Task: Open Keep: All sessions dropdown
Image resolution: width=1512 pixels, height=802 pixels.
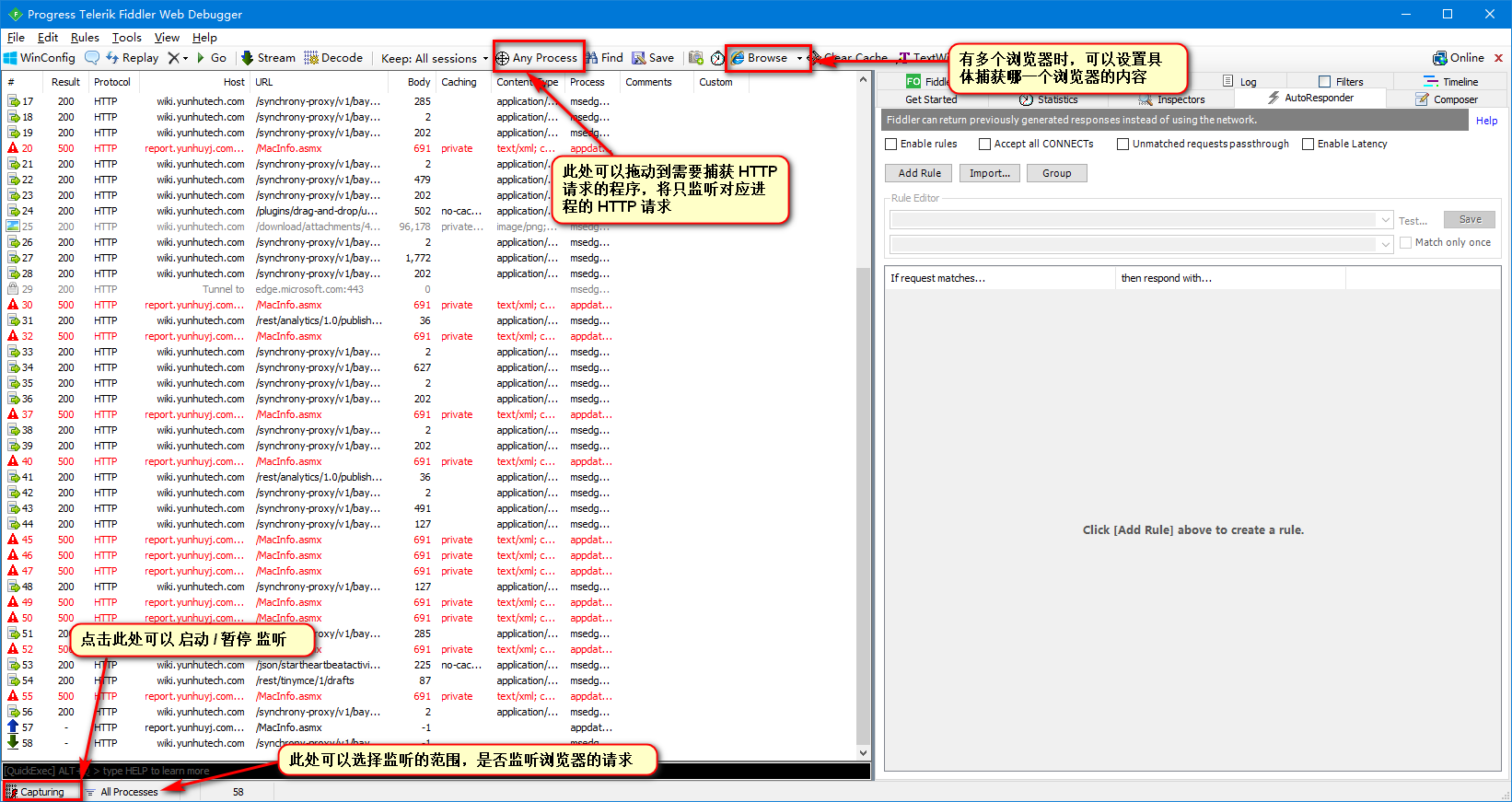Action: [435, 58]
